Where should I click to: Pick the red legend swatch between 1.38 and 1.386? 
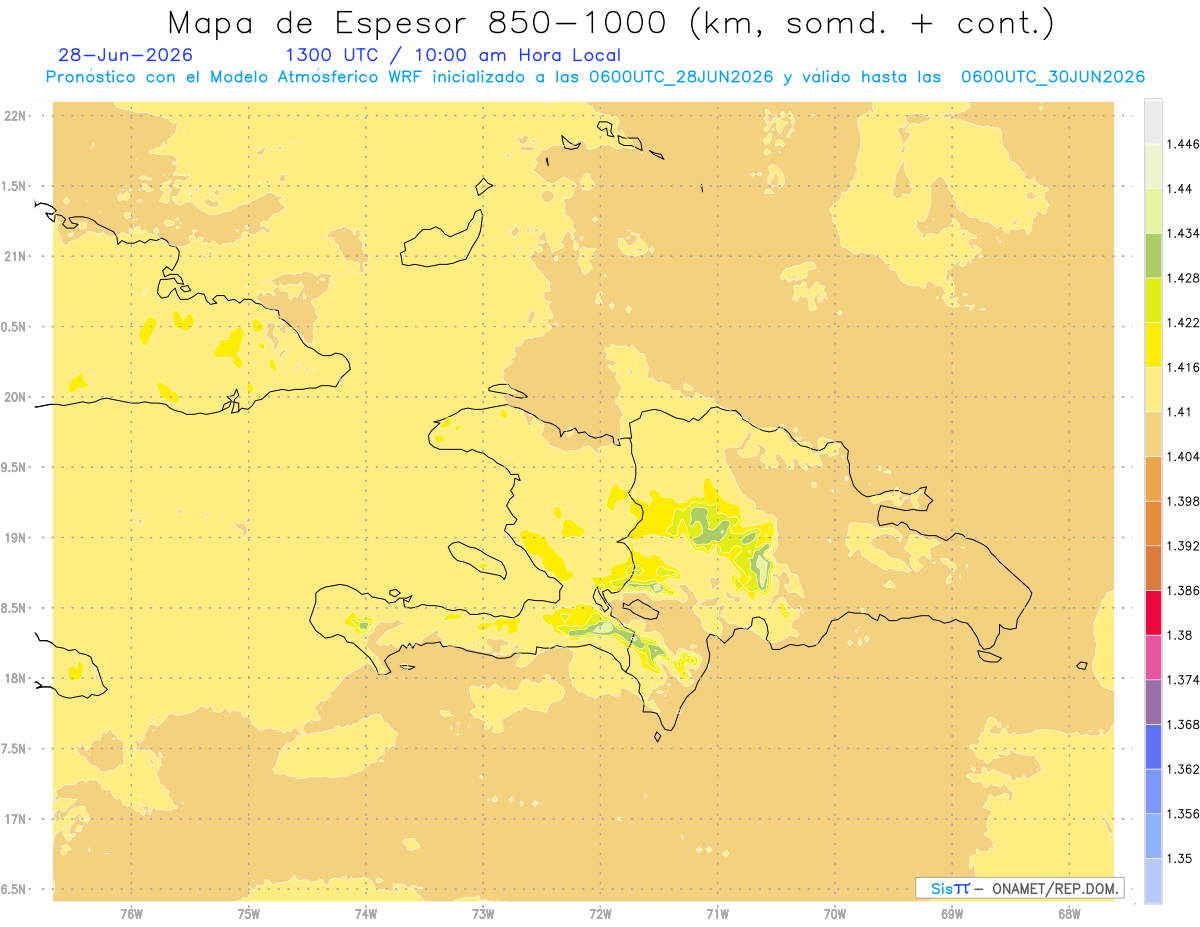[x=1153, y=613]
